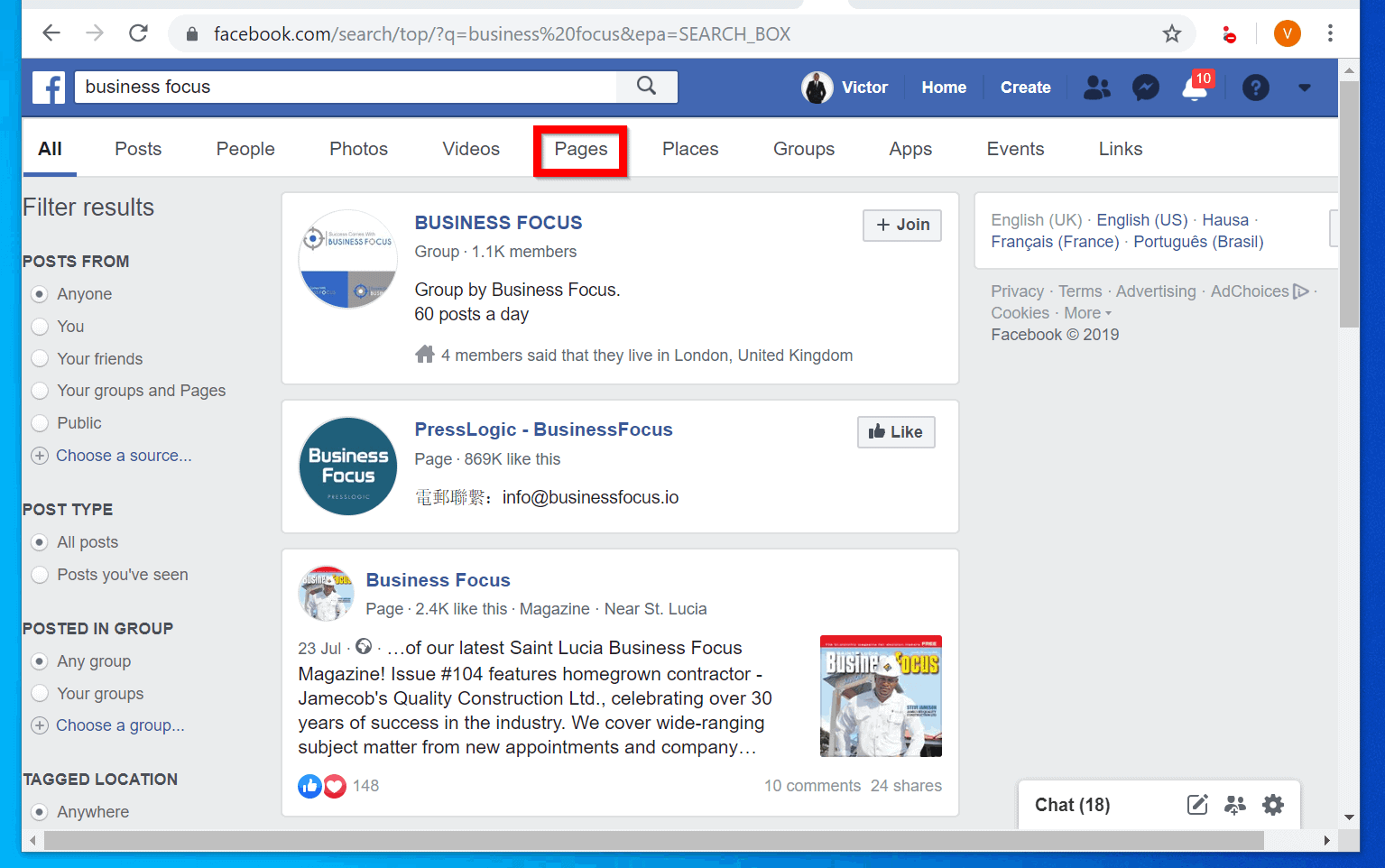The width and height of the screenshot is (1385, 868).
Task: Click the new message compose icon in Chat
Action: [x=1197, y=804]
